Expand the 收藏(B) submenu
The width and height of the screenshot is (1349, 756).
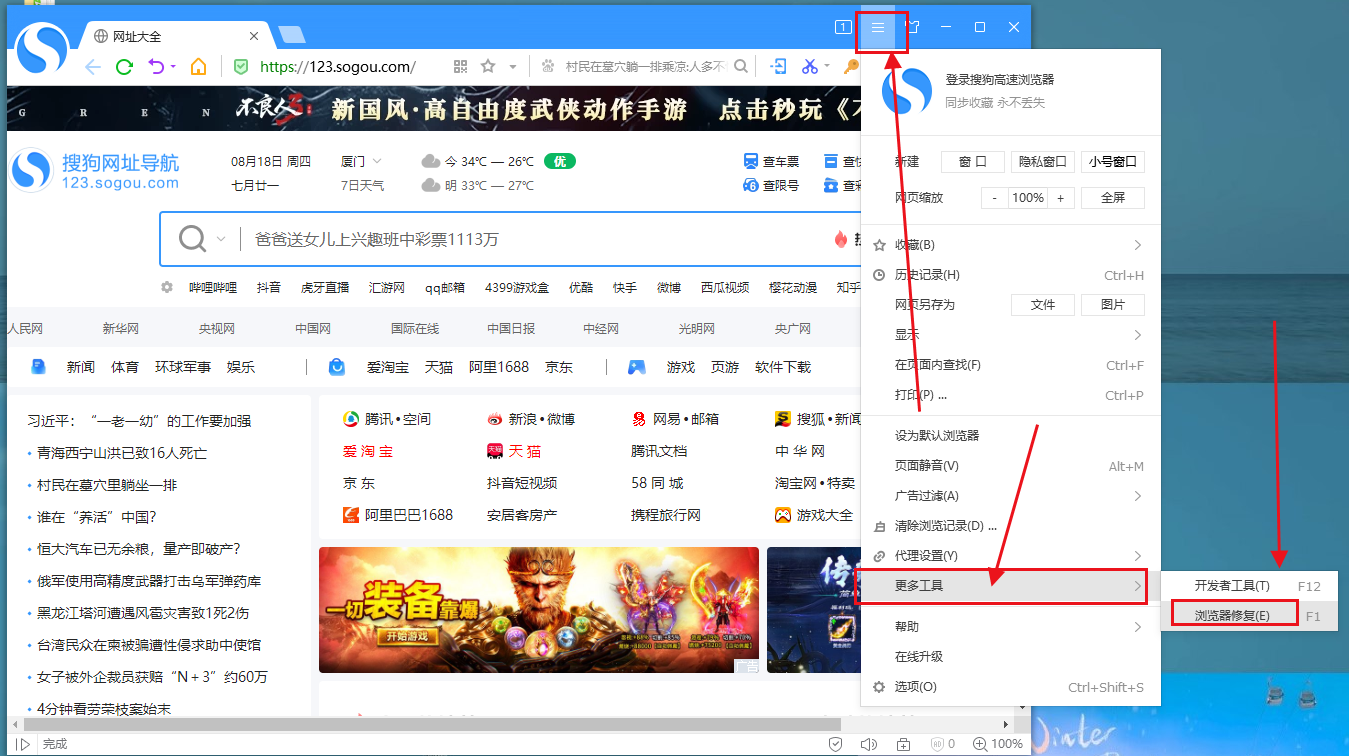[x=1011, y=245]
